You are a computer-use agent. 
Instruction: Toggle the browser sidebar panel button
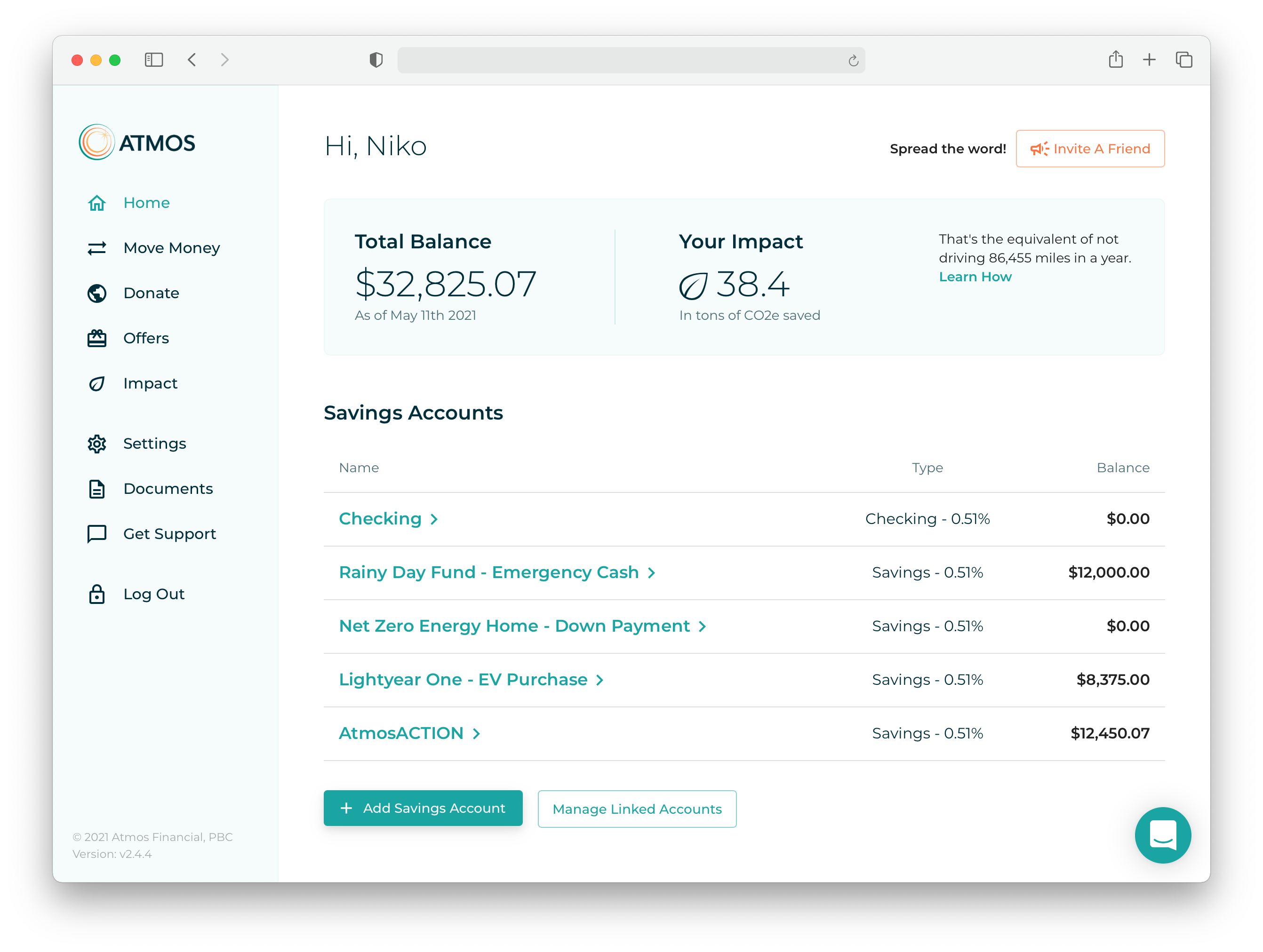point(153,60)
